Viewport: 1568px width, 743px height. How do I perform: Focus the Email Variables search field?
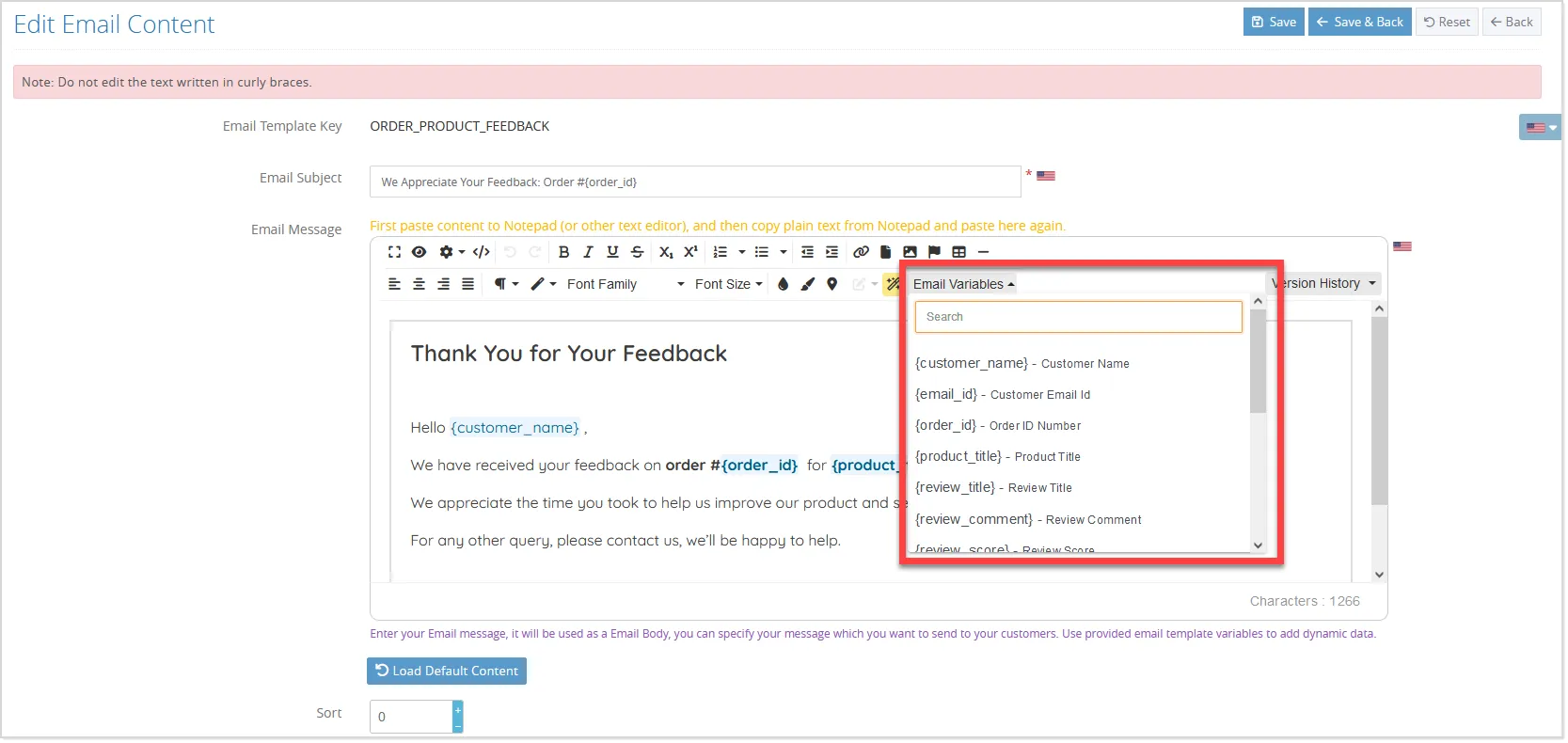point(1078,317)
